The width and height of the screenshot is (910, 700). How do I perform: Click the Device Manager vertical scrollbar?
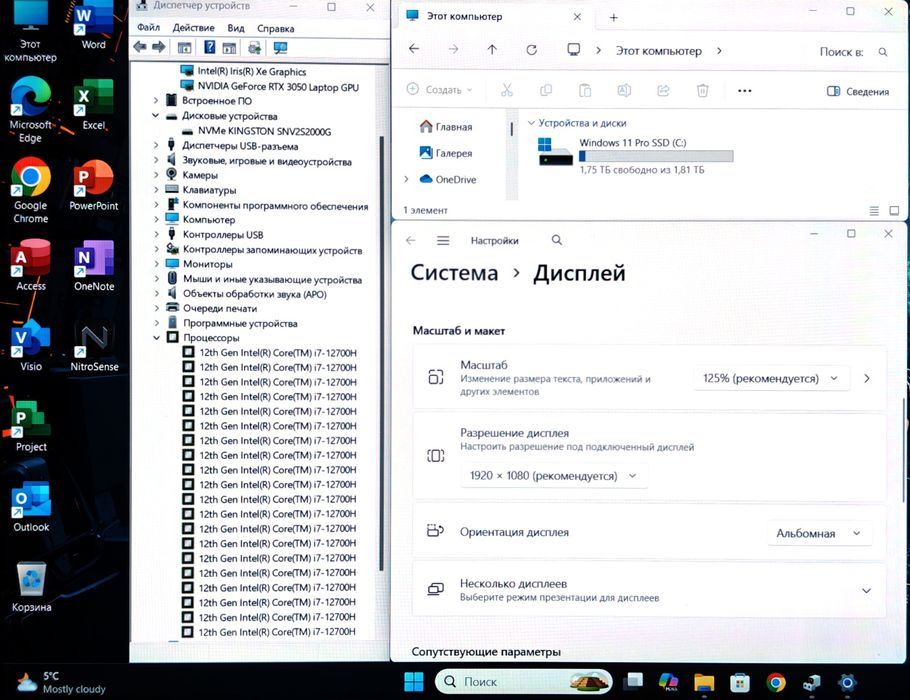(381, 353)
